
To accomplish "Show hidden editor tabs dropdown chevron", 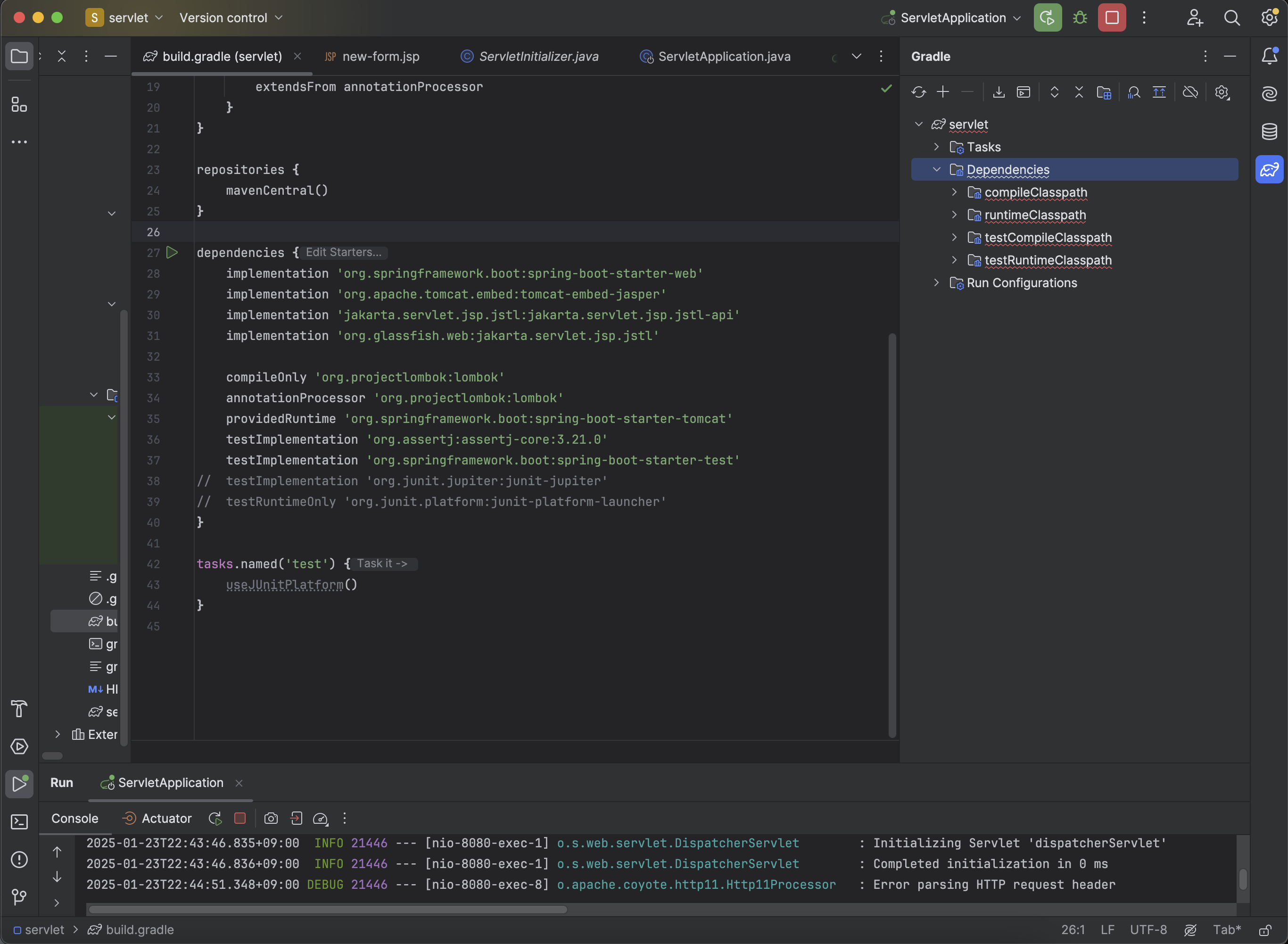I will coord(856,56).
